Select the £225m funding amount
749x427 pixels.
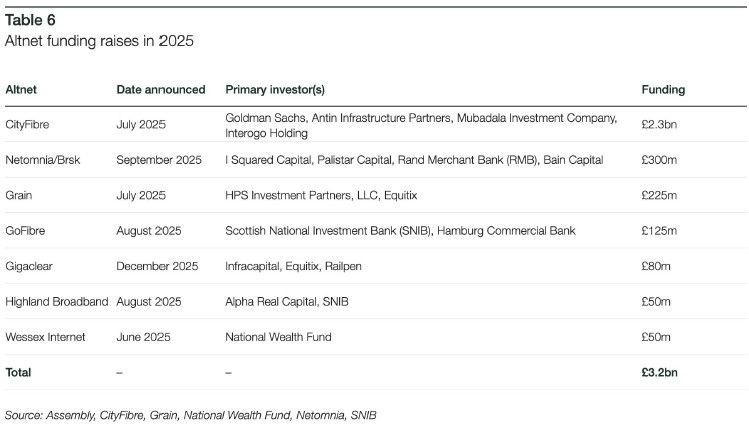click(659, 195)
